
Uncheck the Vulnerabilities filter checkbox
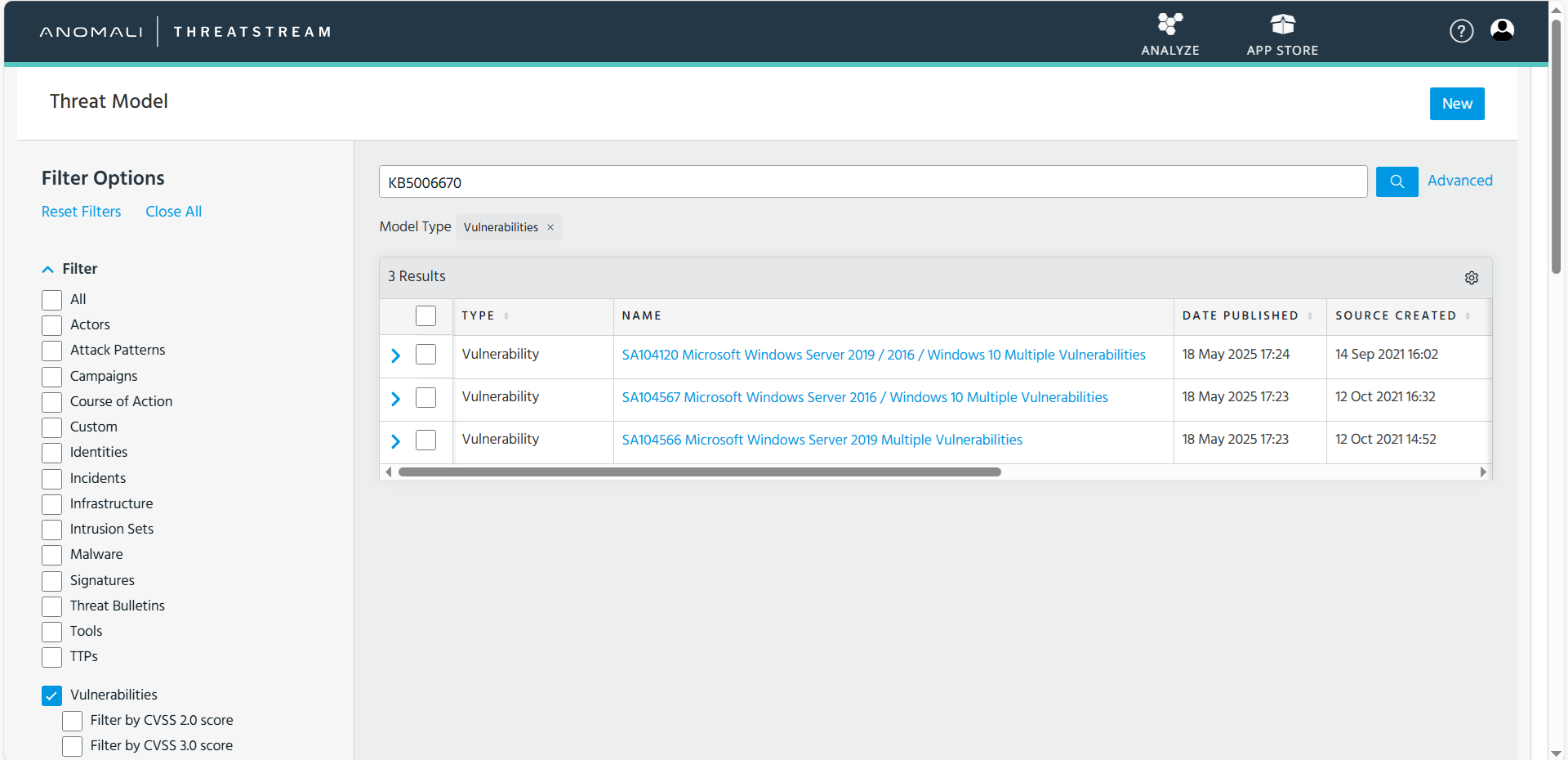point(51,695)
